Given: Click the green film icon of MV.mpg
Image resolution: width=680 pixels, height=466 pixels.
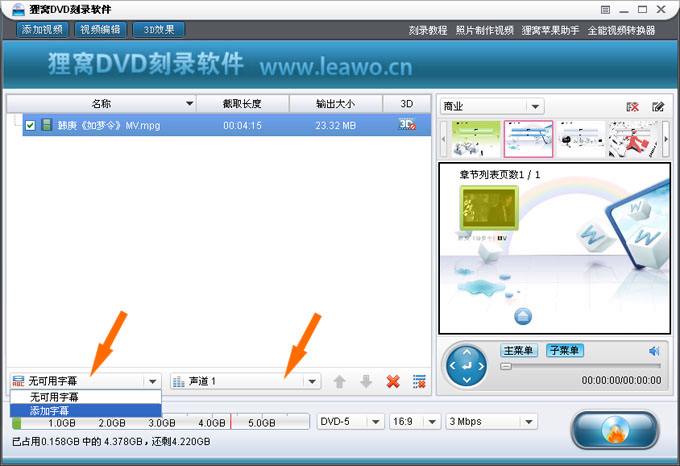Looking at the screenshot, I should tap(46, 125).
